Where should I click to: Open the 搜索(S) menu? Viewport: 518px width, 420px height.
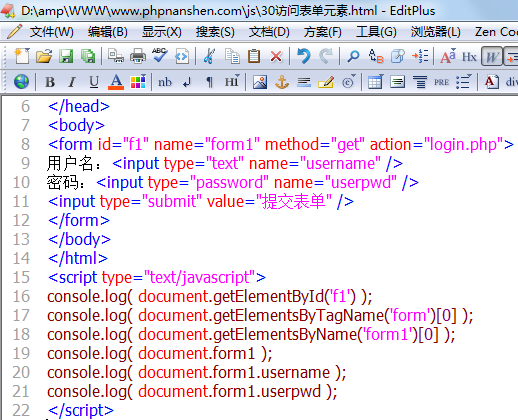pyautogui.click(x=215, y=32)
